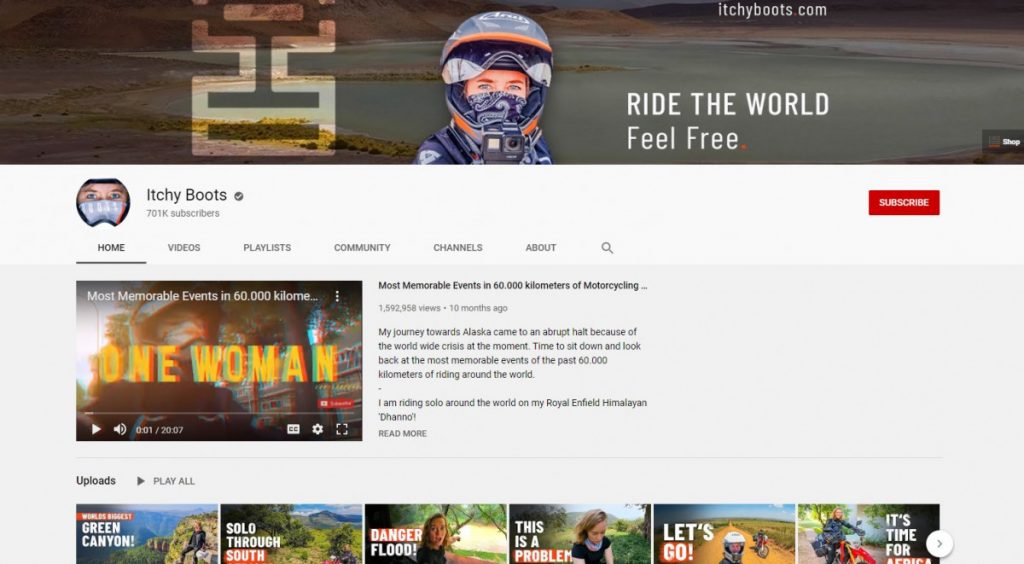Enter fullscreen on the featured video

pos(342,429)
